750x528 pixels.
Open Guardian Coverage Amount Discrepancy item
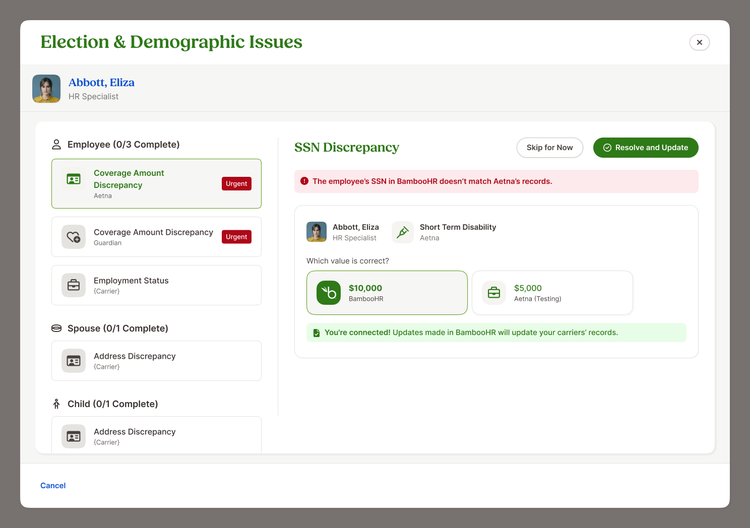coord(156,237)
